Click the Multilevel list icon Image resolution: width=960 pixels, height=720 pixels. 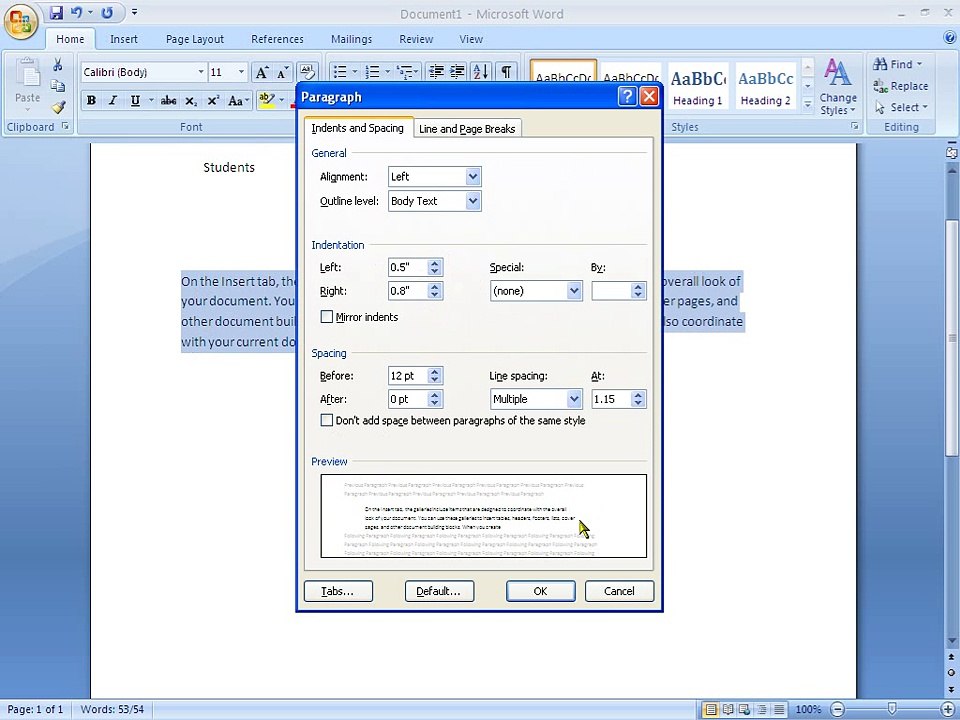point(405,72)
